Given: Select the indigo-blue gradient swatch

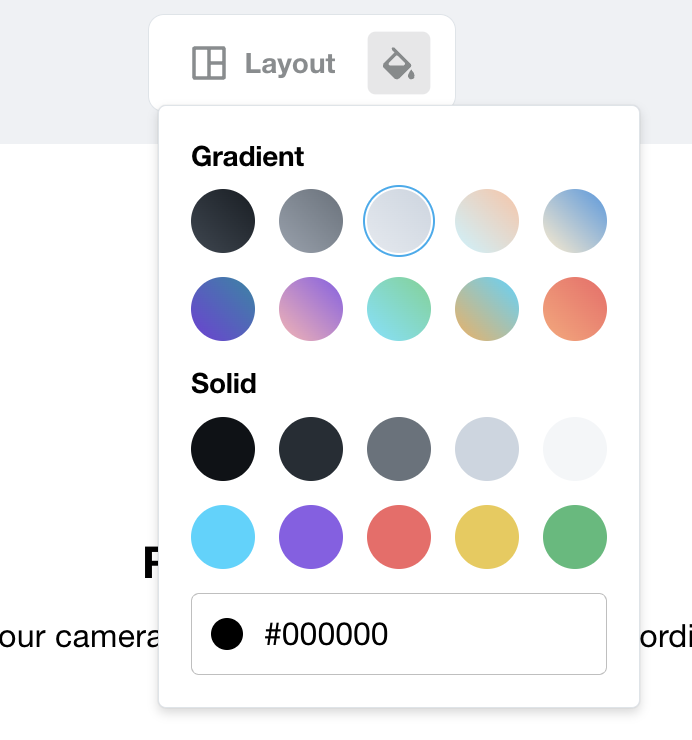Looking at the screenshot, I should (x=223, y=309).
